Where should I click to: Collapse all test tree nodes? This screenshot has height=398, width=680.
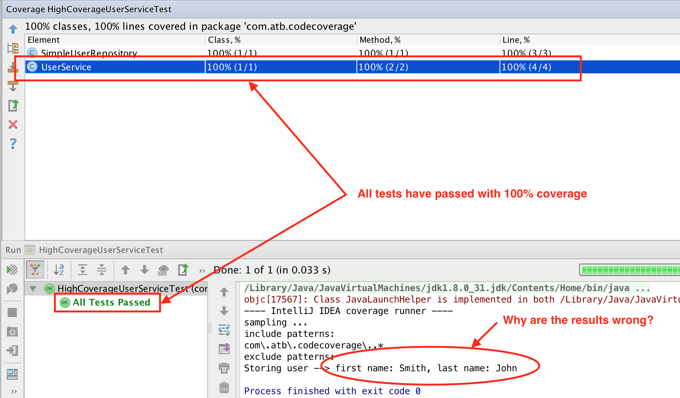point(101,270)
